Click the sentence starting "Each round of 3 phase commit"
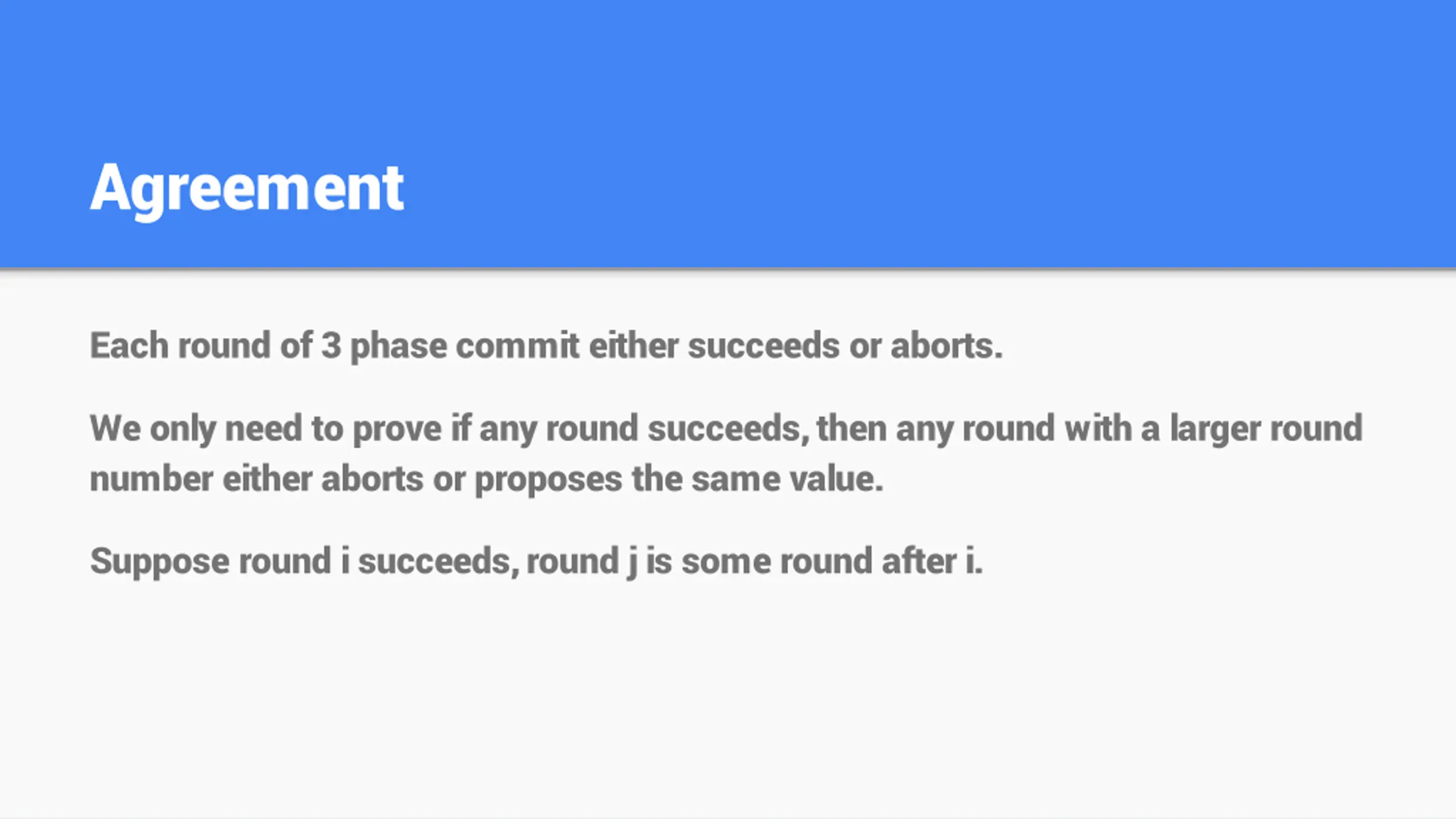 (546, 346)
